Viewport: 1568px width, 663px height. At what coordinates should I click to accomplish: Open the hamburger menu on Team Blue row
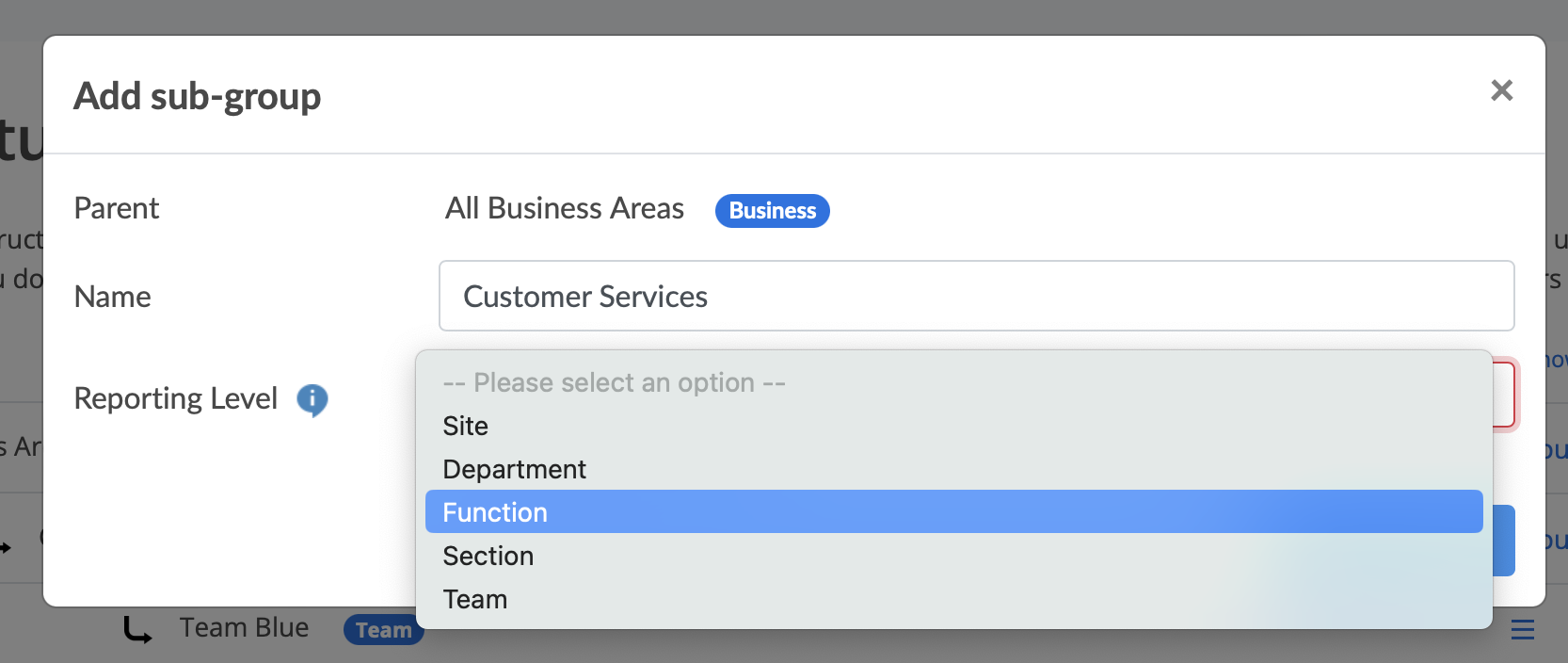click(1522, 630)
